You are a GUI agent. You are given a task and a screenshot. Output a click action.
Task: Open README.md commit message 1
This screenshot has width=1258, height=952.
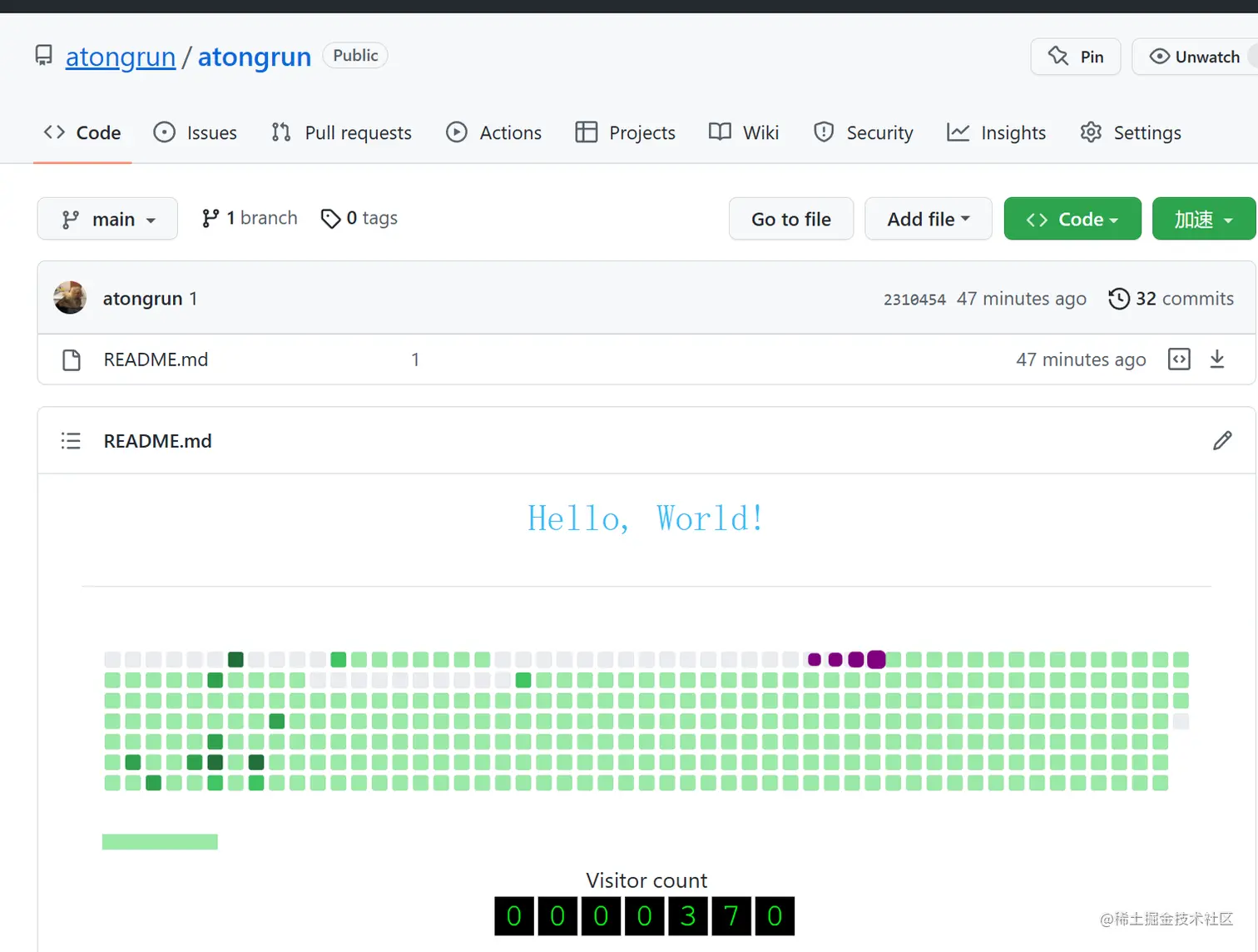[415, 359]
